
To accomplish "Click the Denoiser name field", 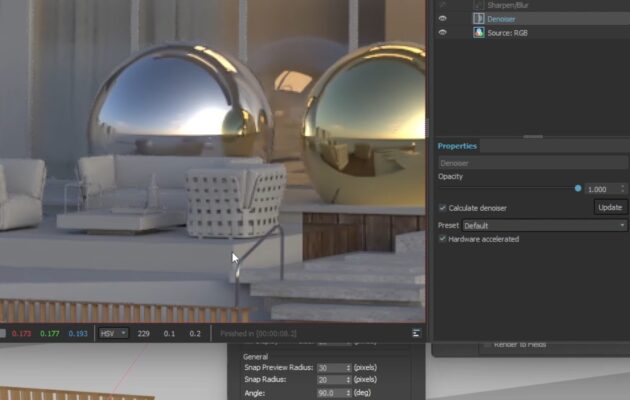I will coord(532,162).
